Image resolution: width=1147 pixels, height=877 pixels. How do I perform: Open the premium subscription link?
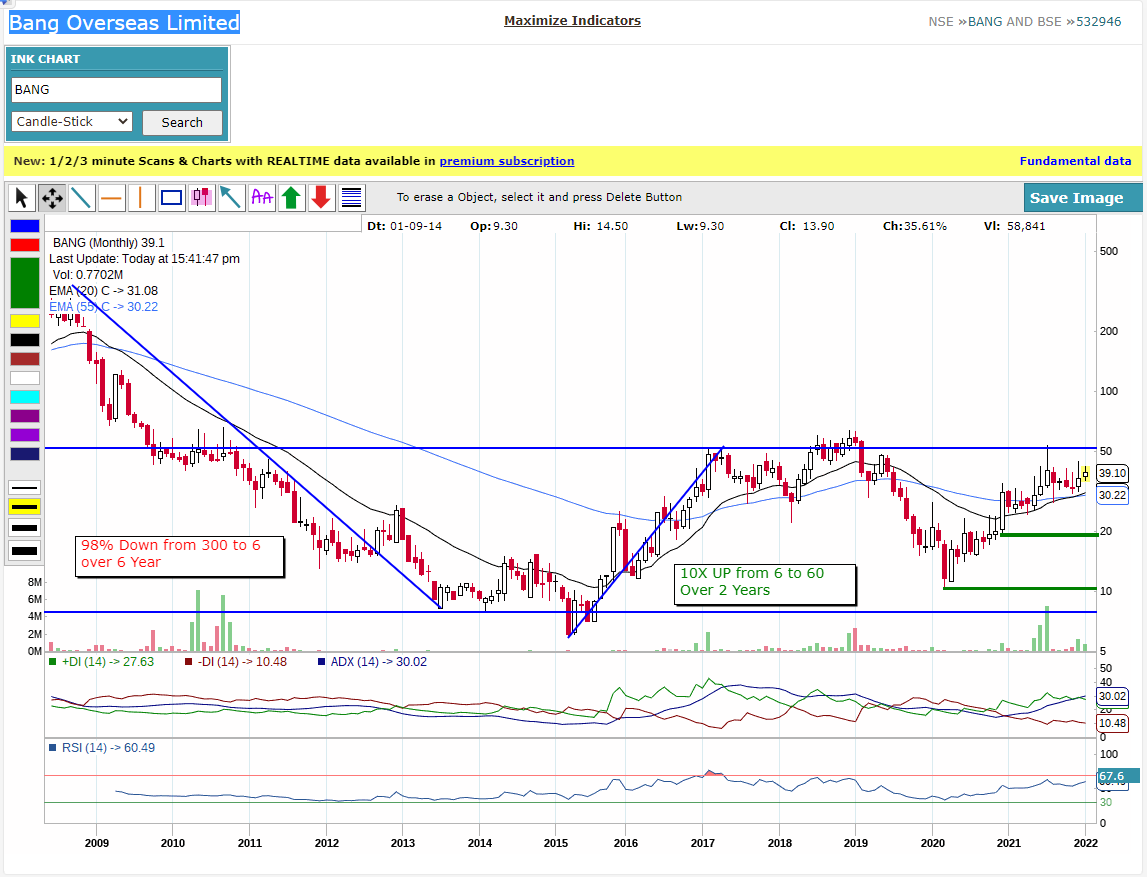[507, 161]
